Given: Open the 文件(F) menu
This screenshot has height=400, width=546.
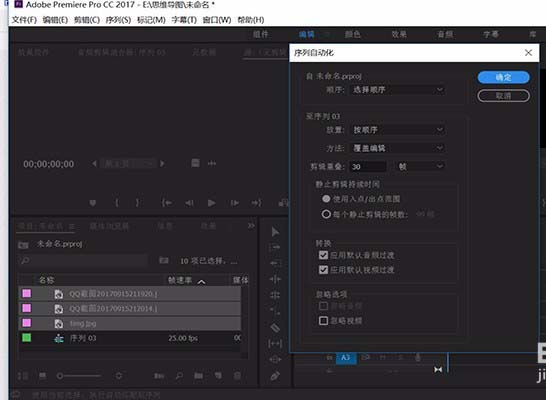Looking at the screenshot, I should click(24, 20).
